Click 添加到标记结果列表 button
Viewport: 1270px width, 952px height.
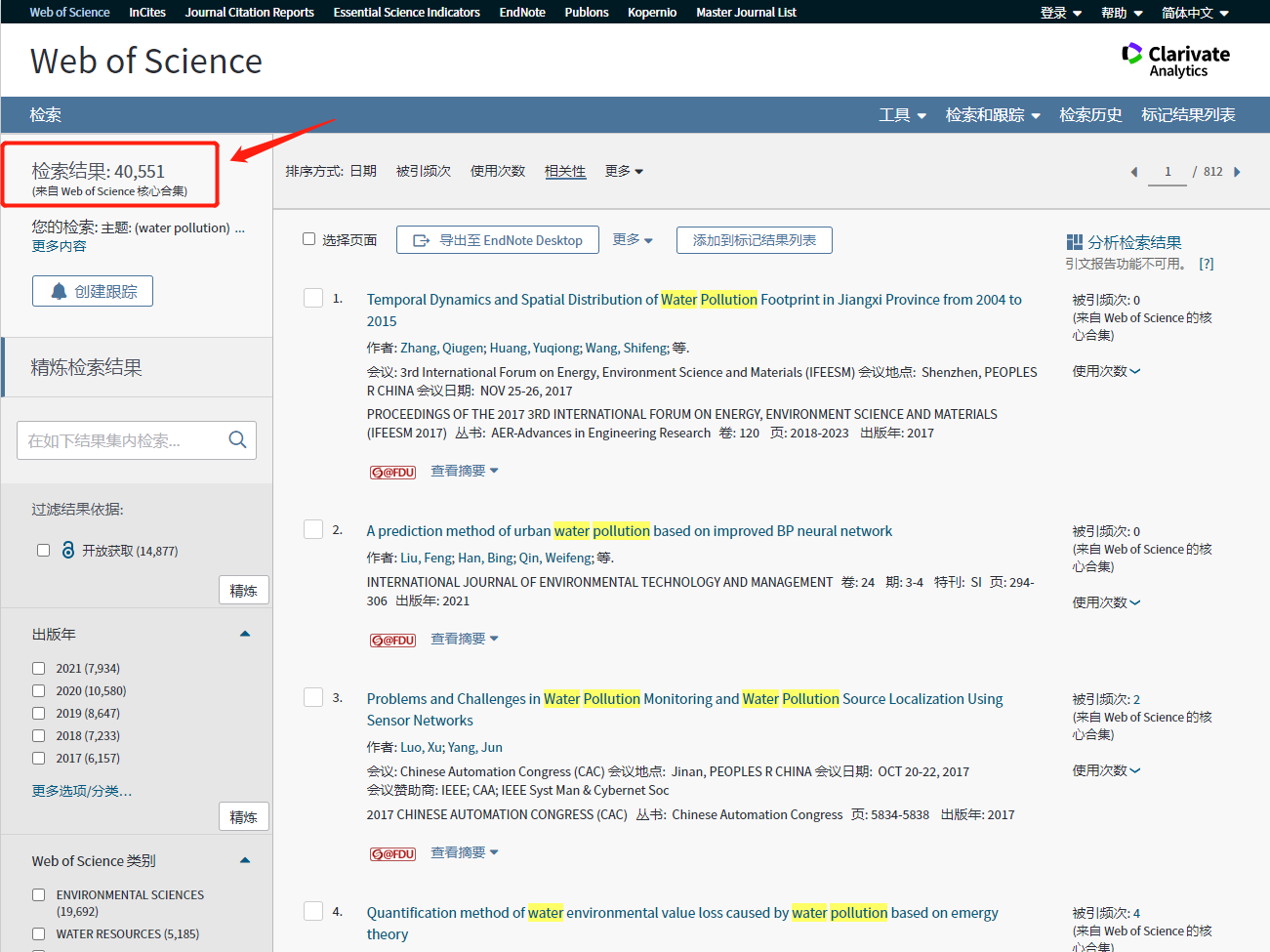click(x=755, y=240)
